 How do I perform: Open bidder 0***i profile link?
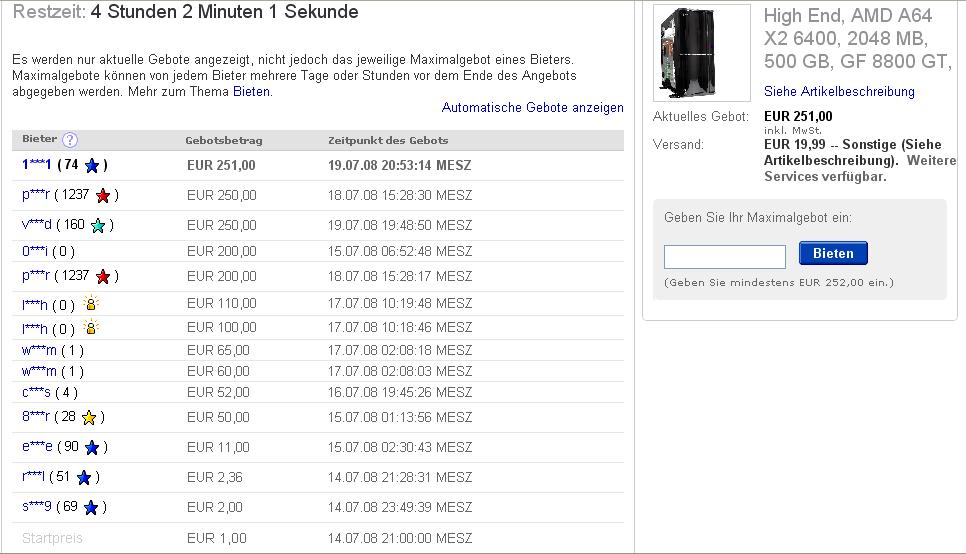34,251
